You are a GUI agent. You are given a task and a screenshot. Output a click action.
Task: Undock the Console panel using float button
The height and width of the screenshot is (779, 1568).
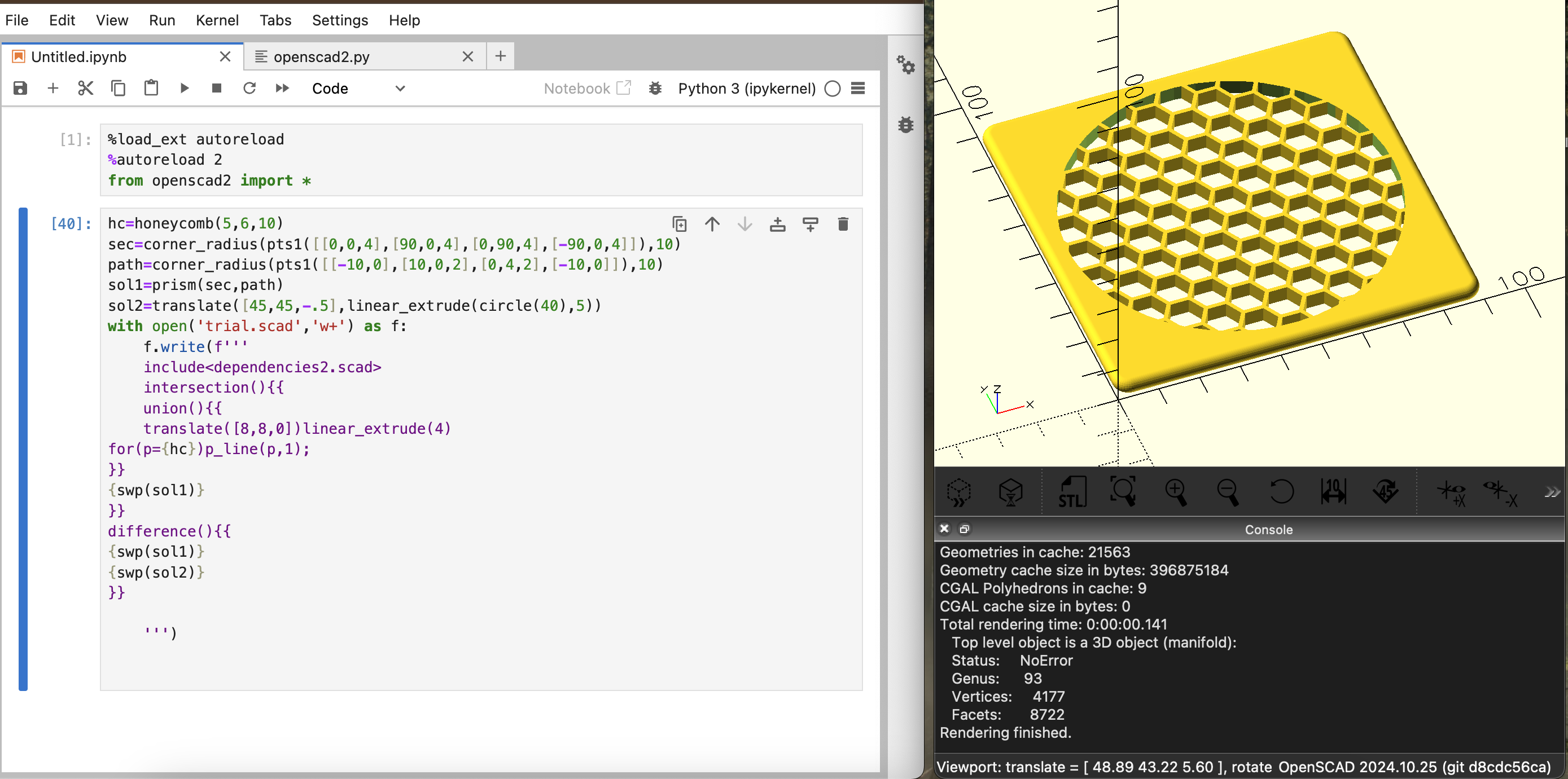(x=964, y=529)
